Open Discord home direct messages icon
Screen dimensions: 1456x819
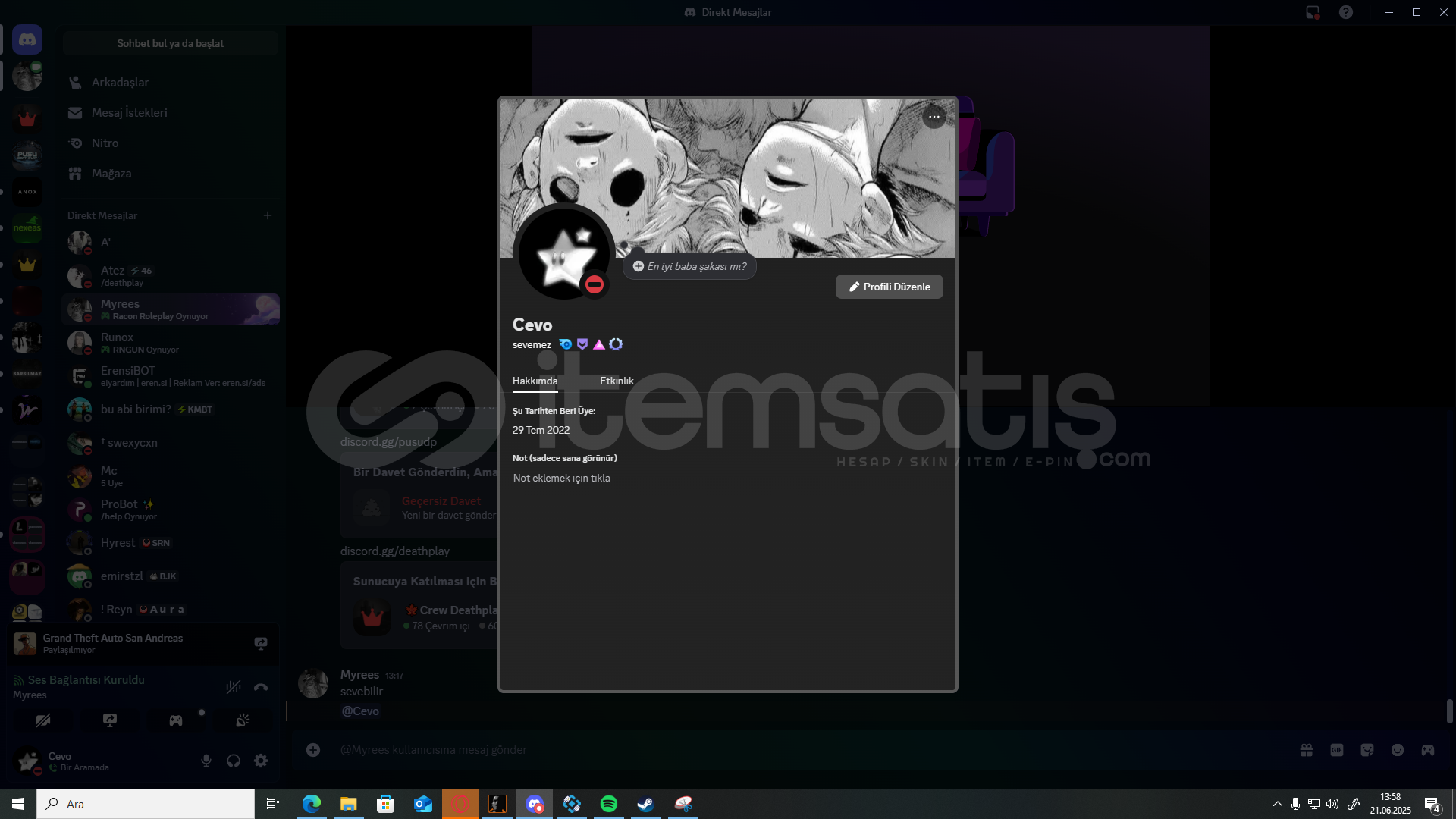click(x=27, y=39)
